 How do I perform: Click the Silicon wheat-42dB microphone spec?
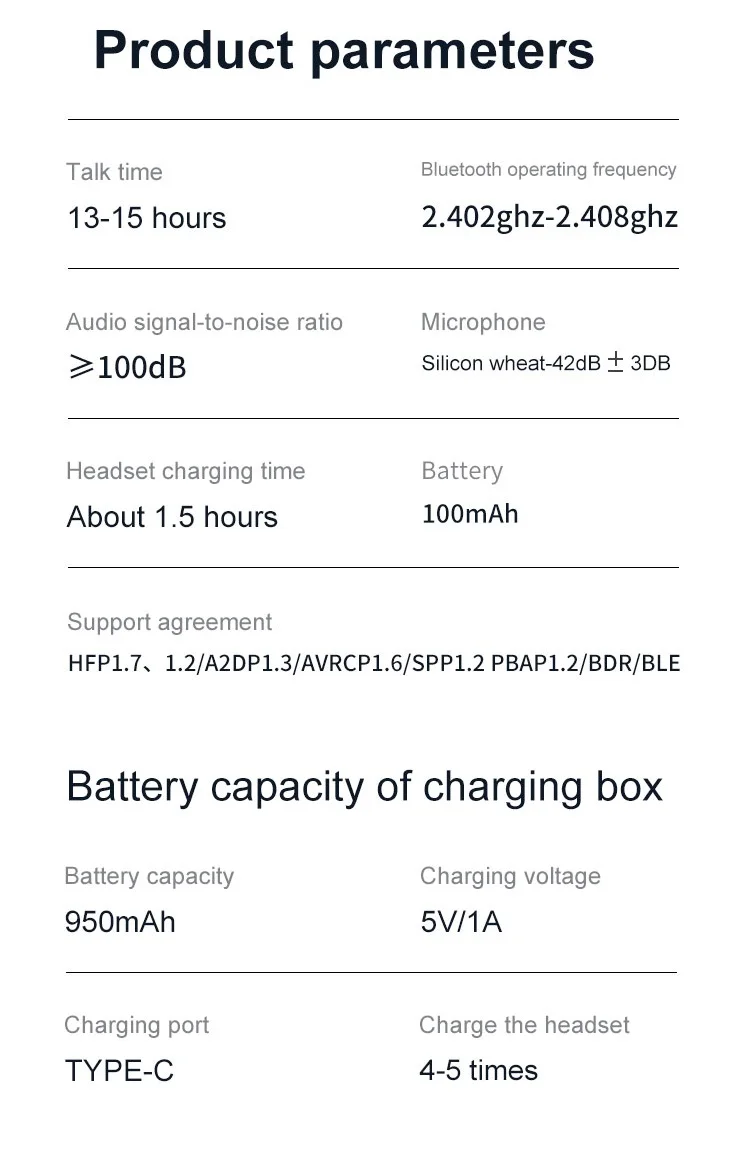(x=545, y=363)
